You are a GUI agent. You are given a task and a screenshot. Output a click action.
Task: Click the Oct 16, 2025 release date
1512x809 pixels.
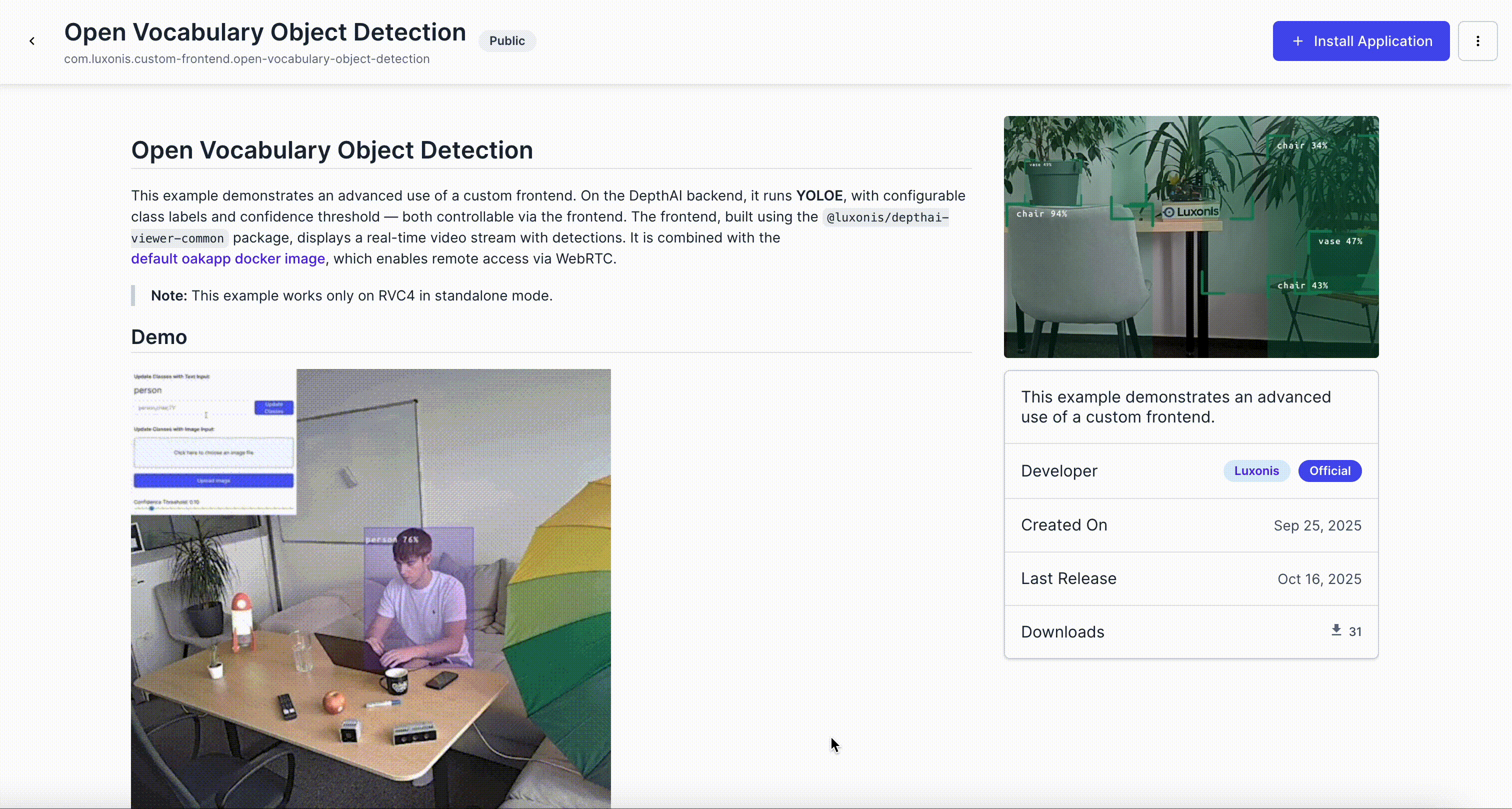[x=1319, y=579]
